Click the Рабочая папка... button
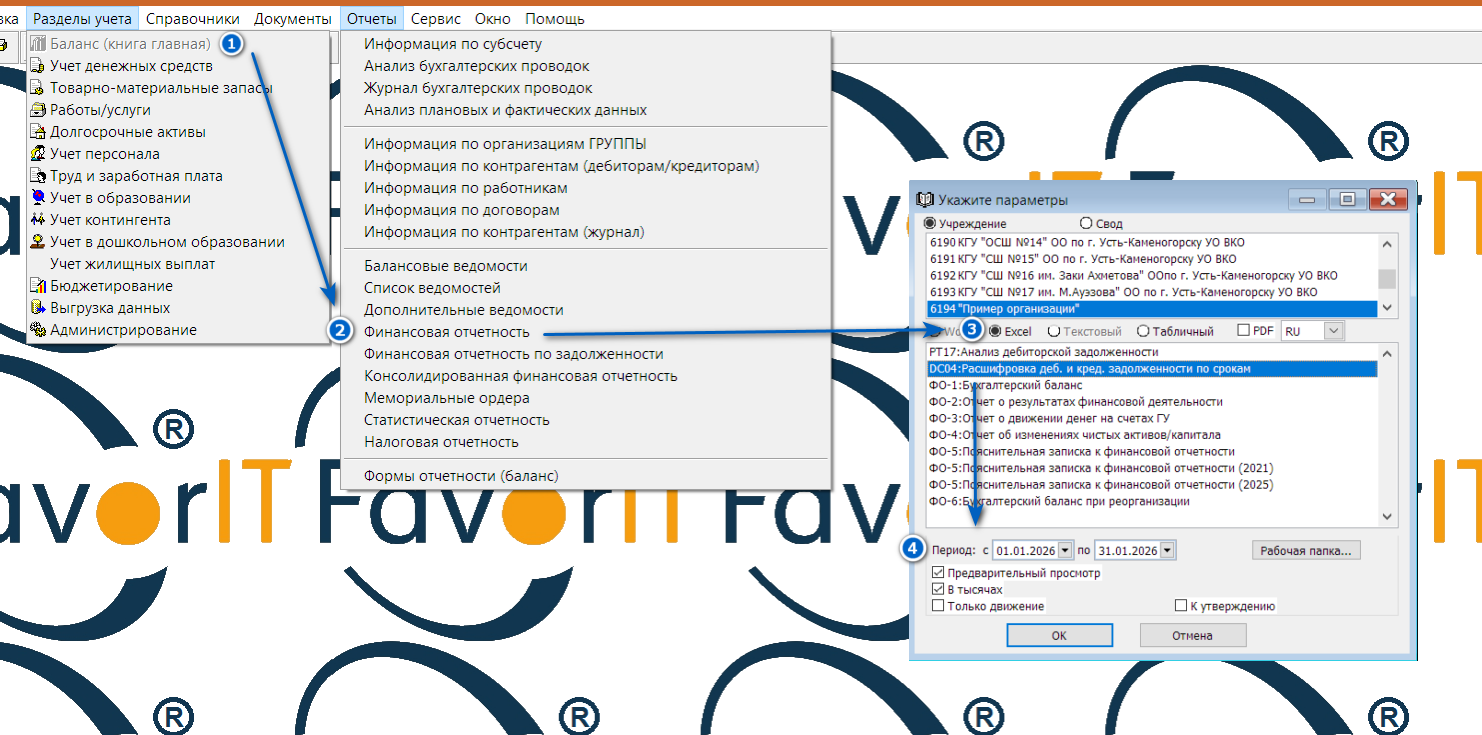Screen dimensions: 1482x735 (1305, 550)
